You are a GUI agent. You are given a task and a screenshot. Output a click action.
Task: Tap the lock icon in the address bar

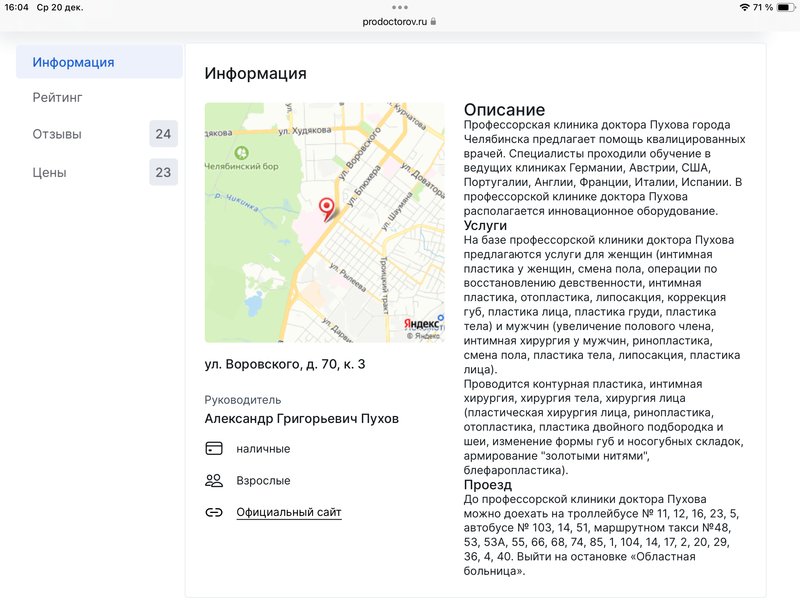pyautogui.click(x=433, y=21)
